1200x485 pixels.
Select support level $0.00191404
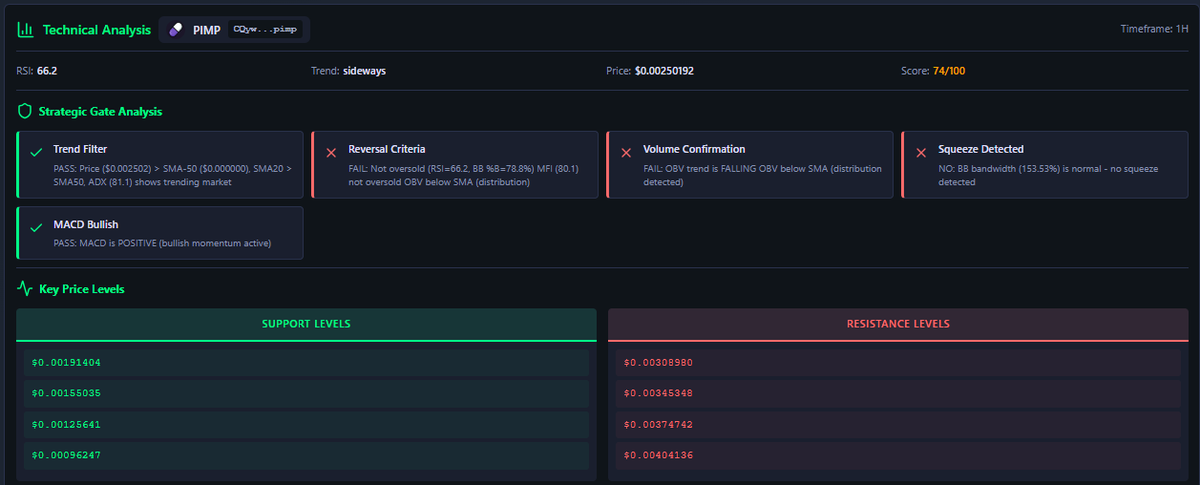306,362
